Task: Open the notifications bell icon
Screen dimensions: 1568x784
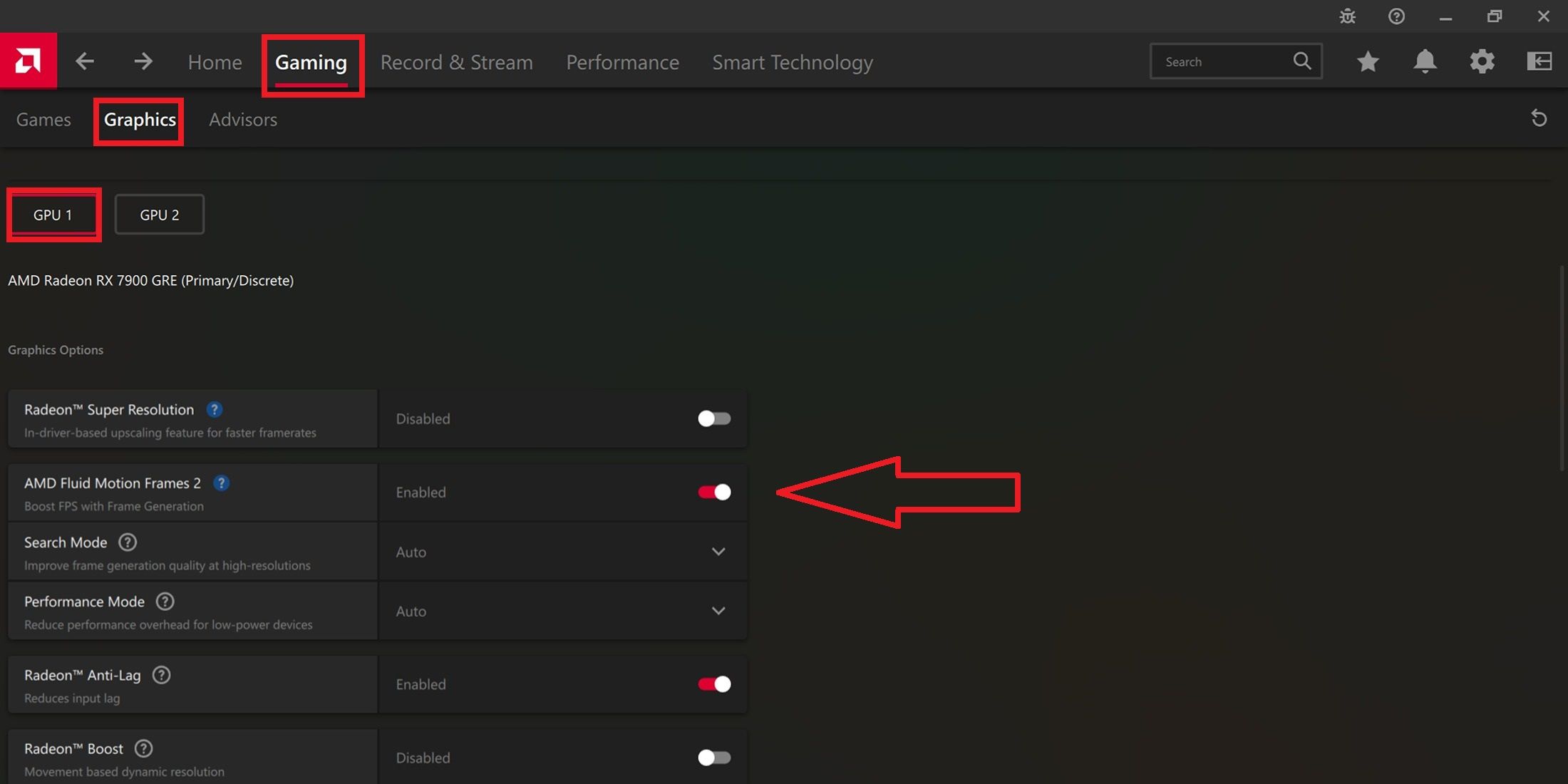Action: 1425,61
